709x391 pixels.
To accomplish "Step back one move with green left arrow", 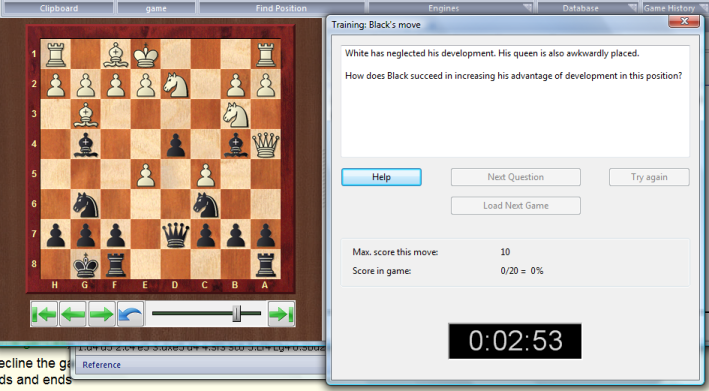I will (x=73, y=314).
